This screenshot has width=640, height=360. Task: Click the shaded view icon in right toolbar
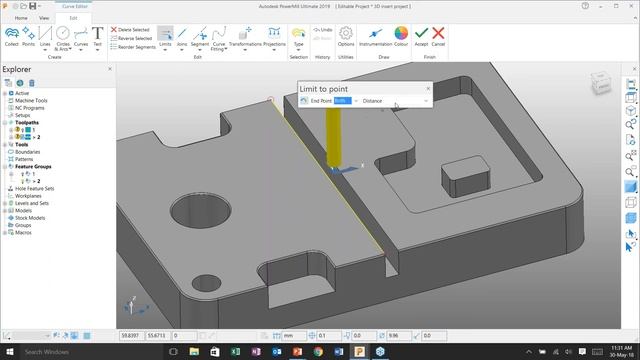[631, 187]
